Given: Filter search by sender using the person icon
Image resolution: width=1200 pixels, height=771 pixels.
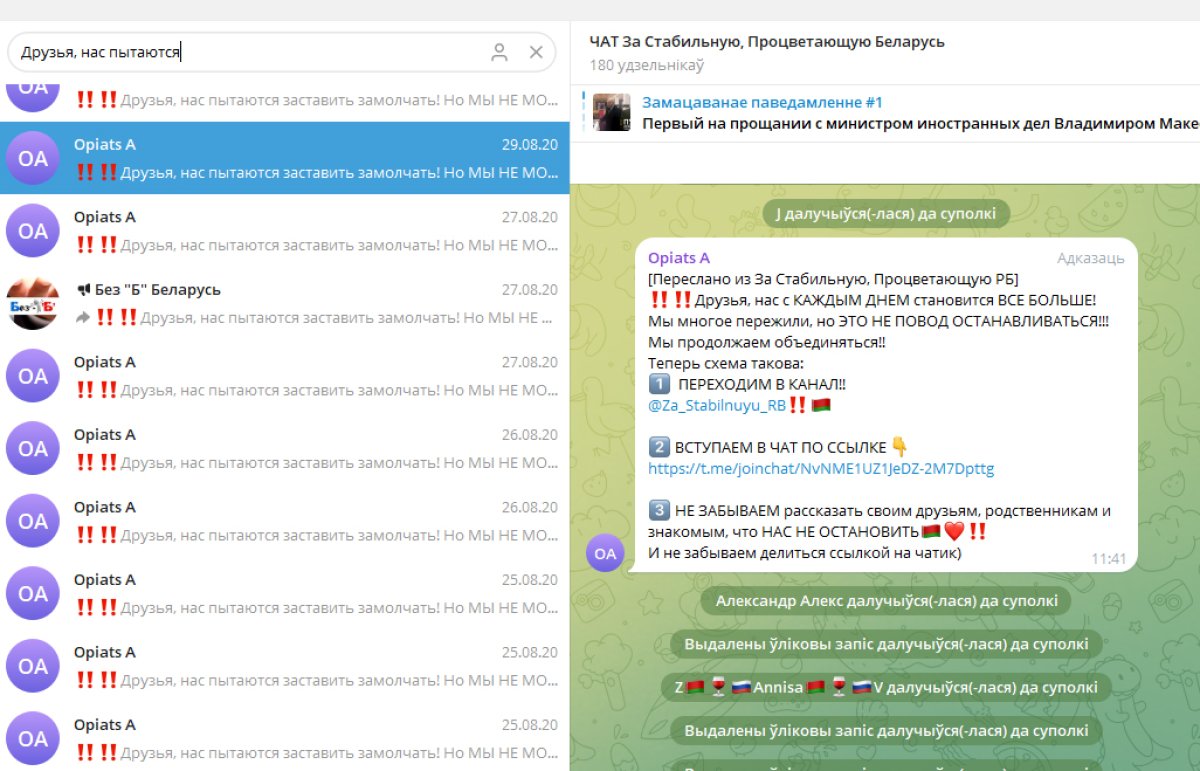Looking at the screenshot, I should pyautogui.click(x=499, y=53).
